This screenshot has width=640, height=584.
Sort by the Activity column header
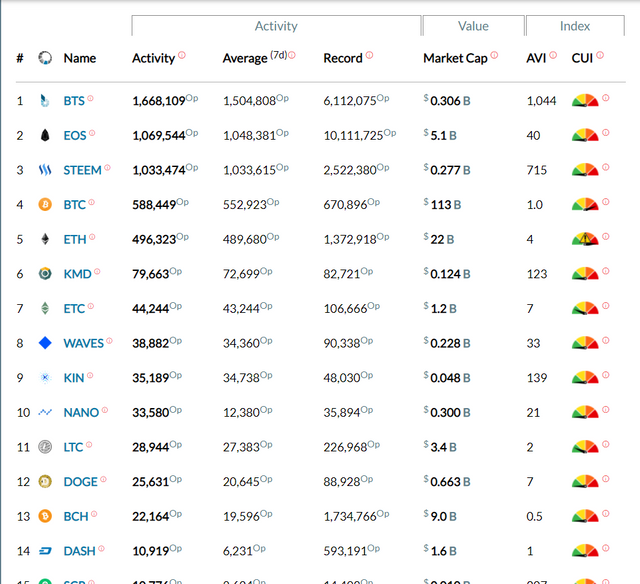coord(153,58)
